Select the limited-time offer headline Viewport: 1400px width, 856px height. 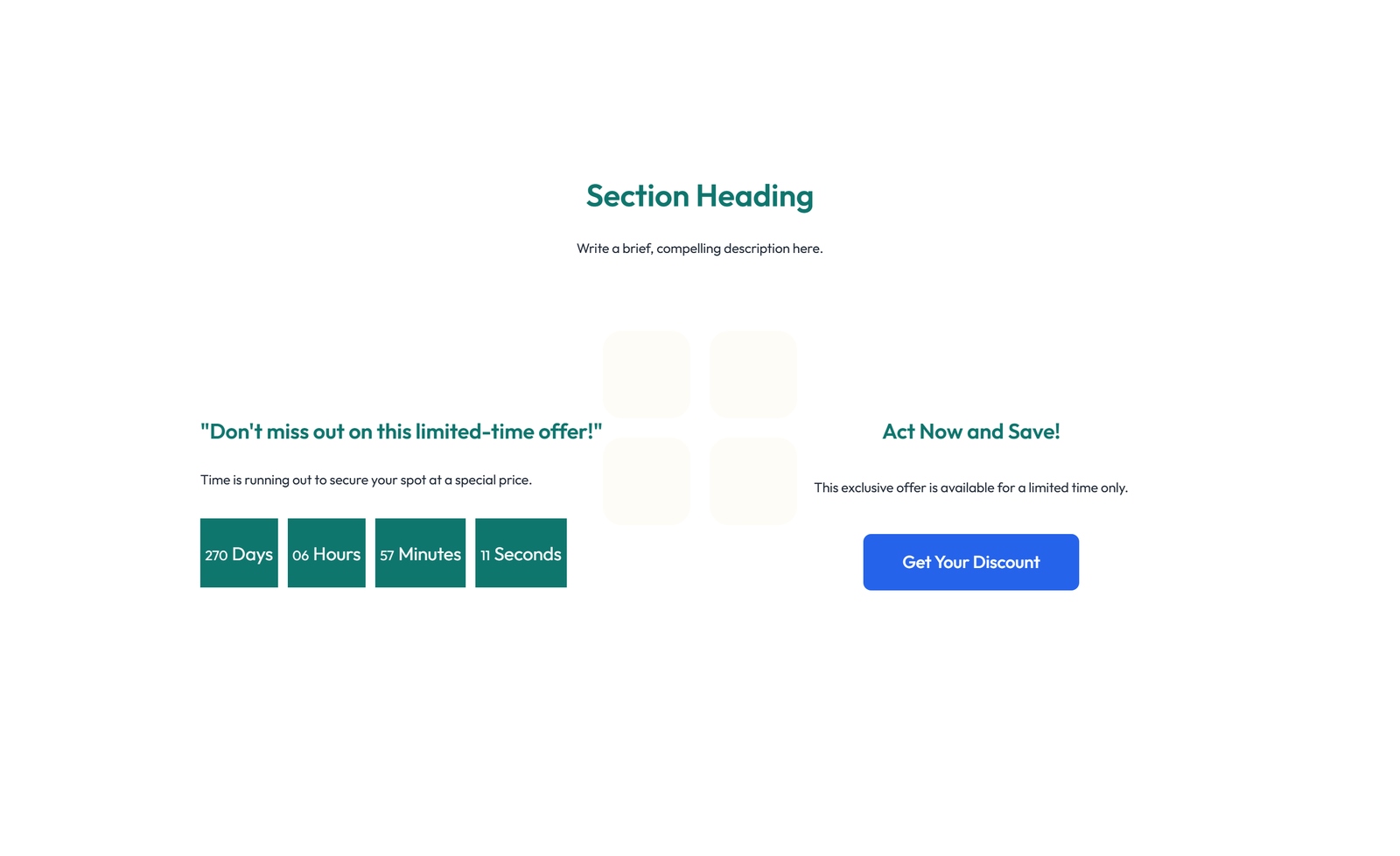coord(401,431)
